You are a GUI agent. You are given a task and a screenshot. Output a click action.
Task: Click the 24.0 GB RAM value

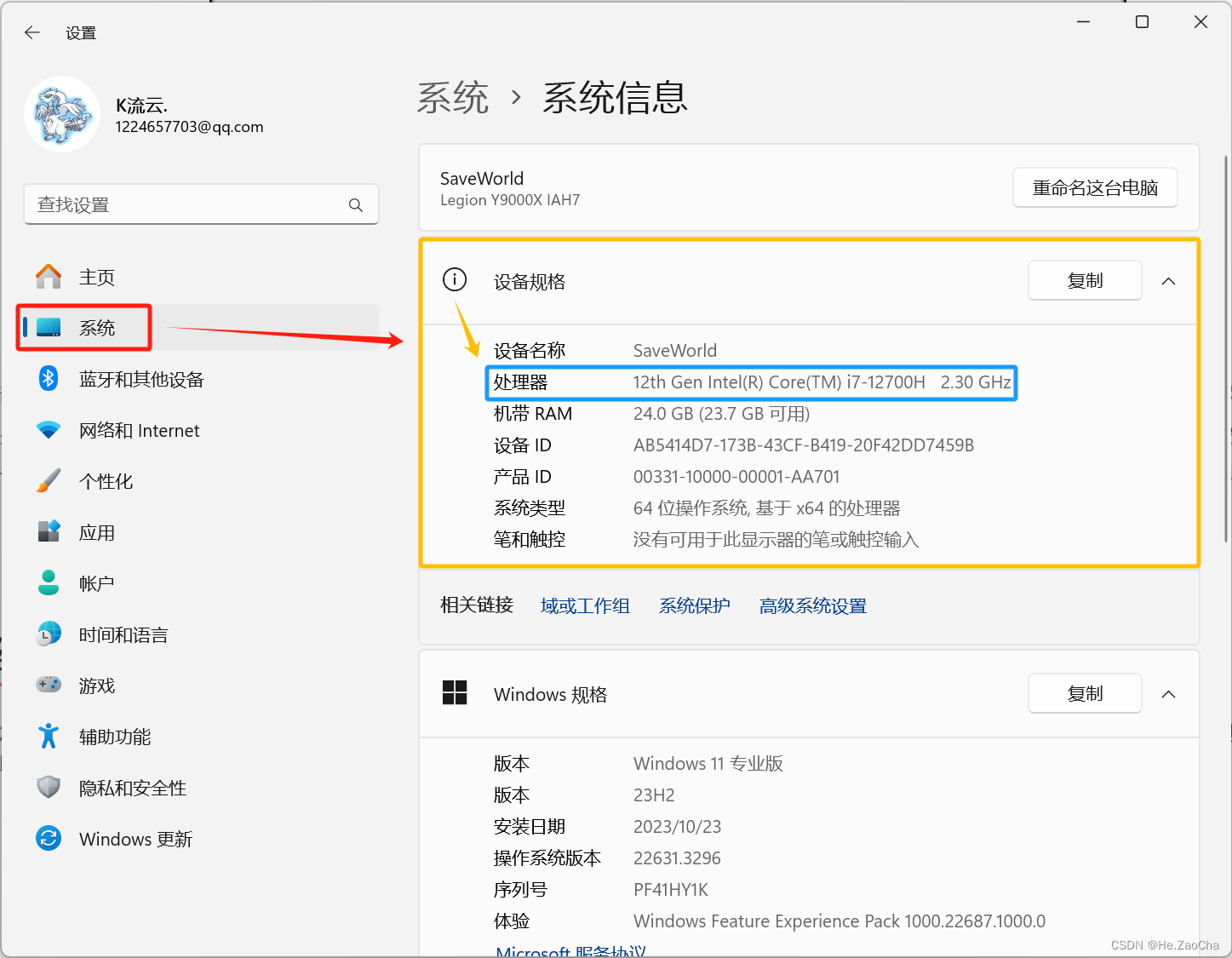point(721,414)
